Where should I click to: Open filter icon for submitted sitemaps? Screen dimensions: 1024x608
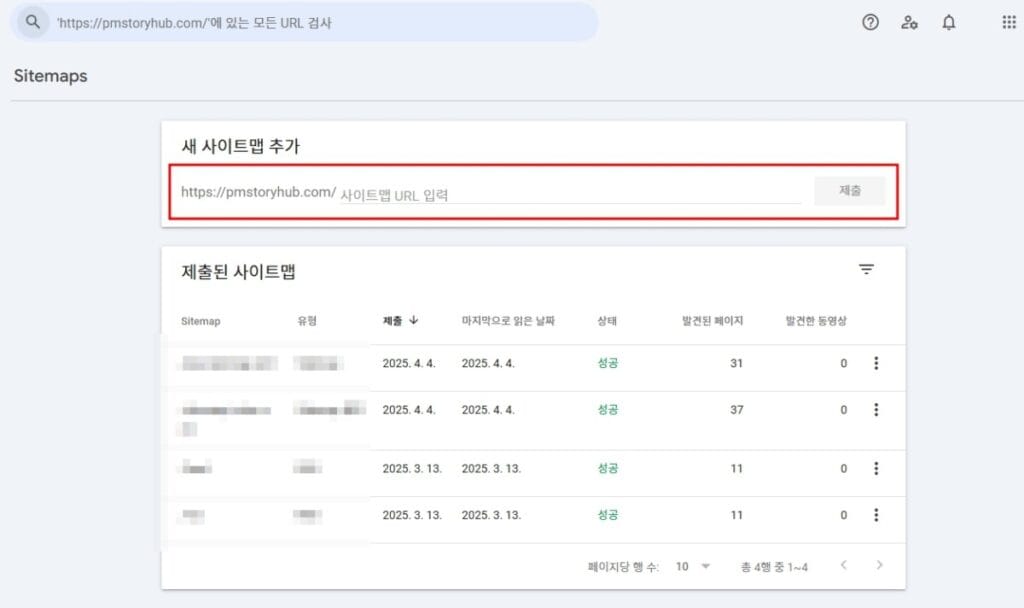866,270
